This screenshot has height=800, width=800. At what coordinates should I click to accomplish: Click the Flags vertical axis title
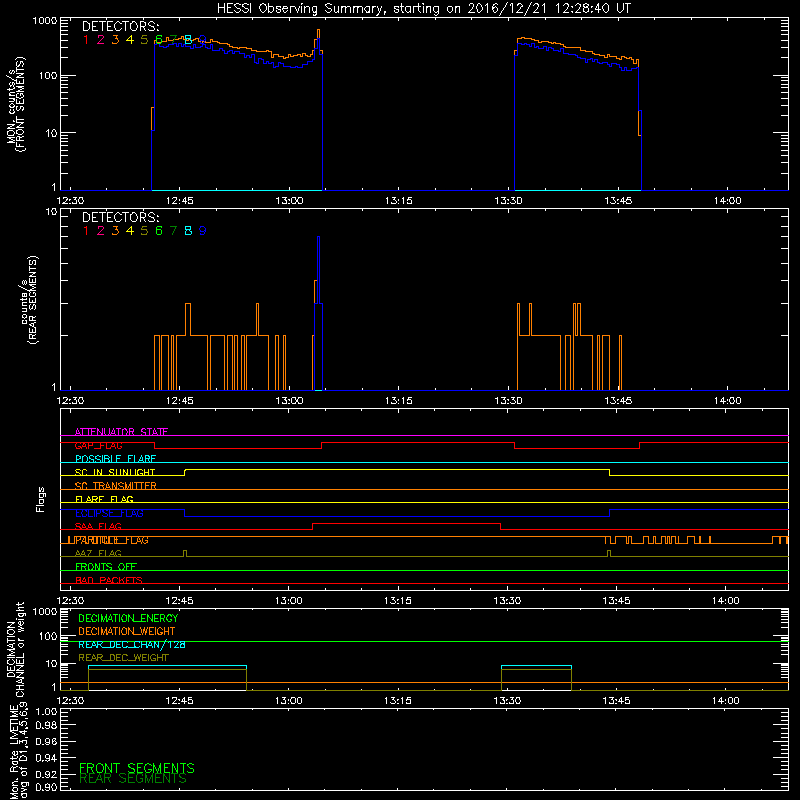point(41,499)
